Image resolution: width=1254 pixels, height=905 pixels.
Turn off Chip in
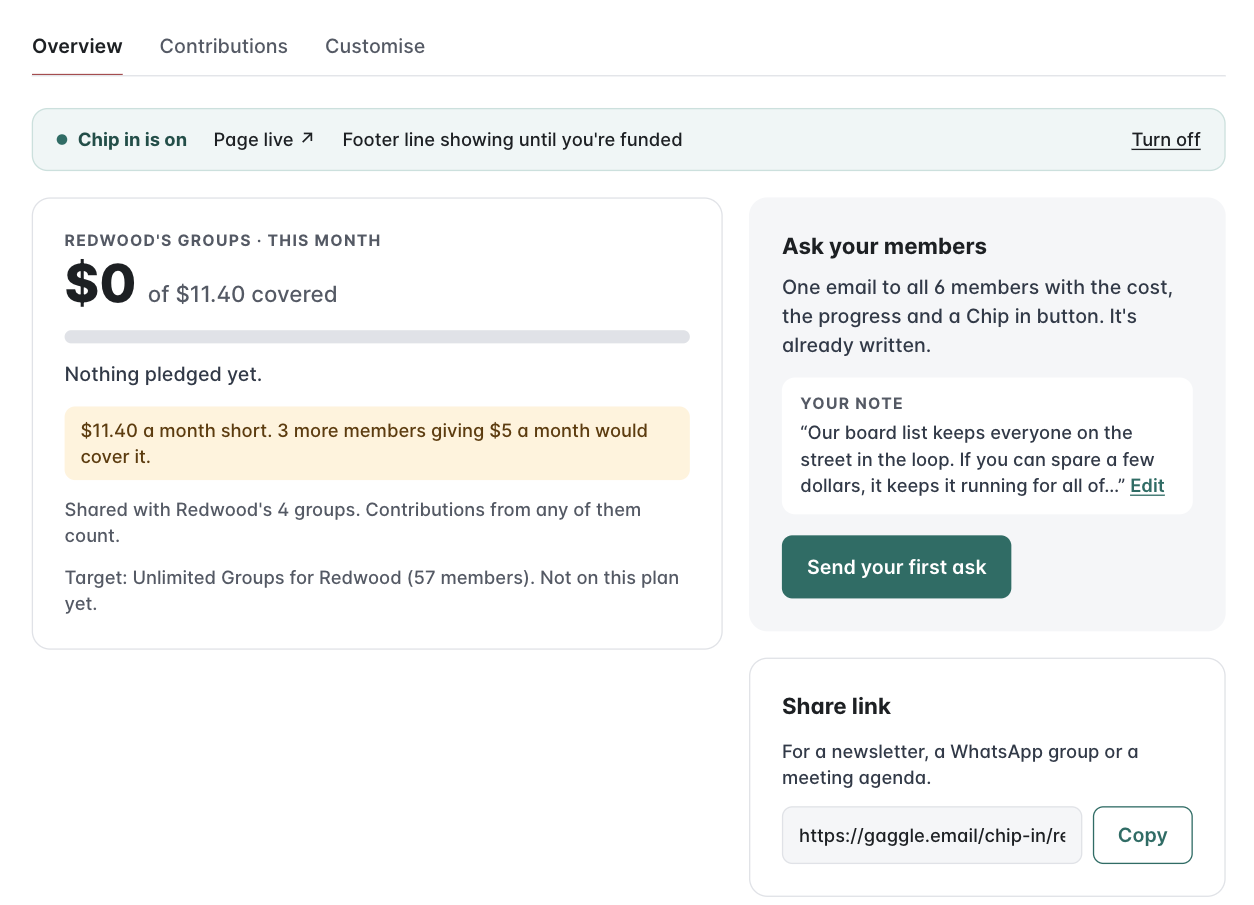tap(1165, 140)
